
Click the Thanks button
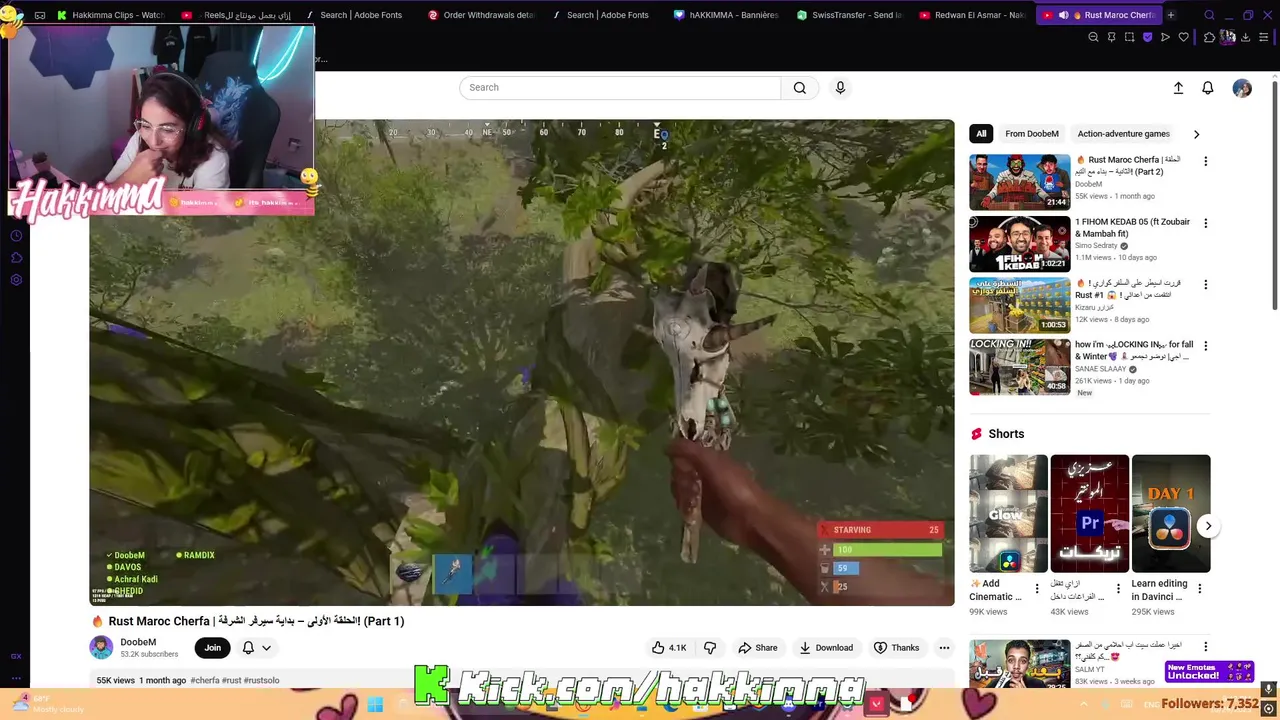click(897, 647)
